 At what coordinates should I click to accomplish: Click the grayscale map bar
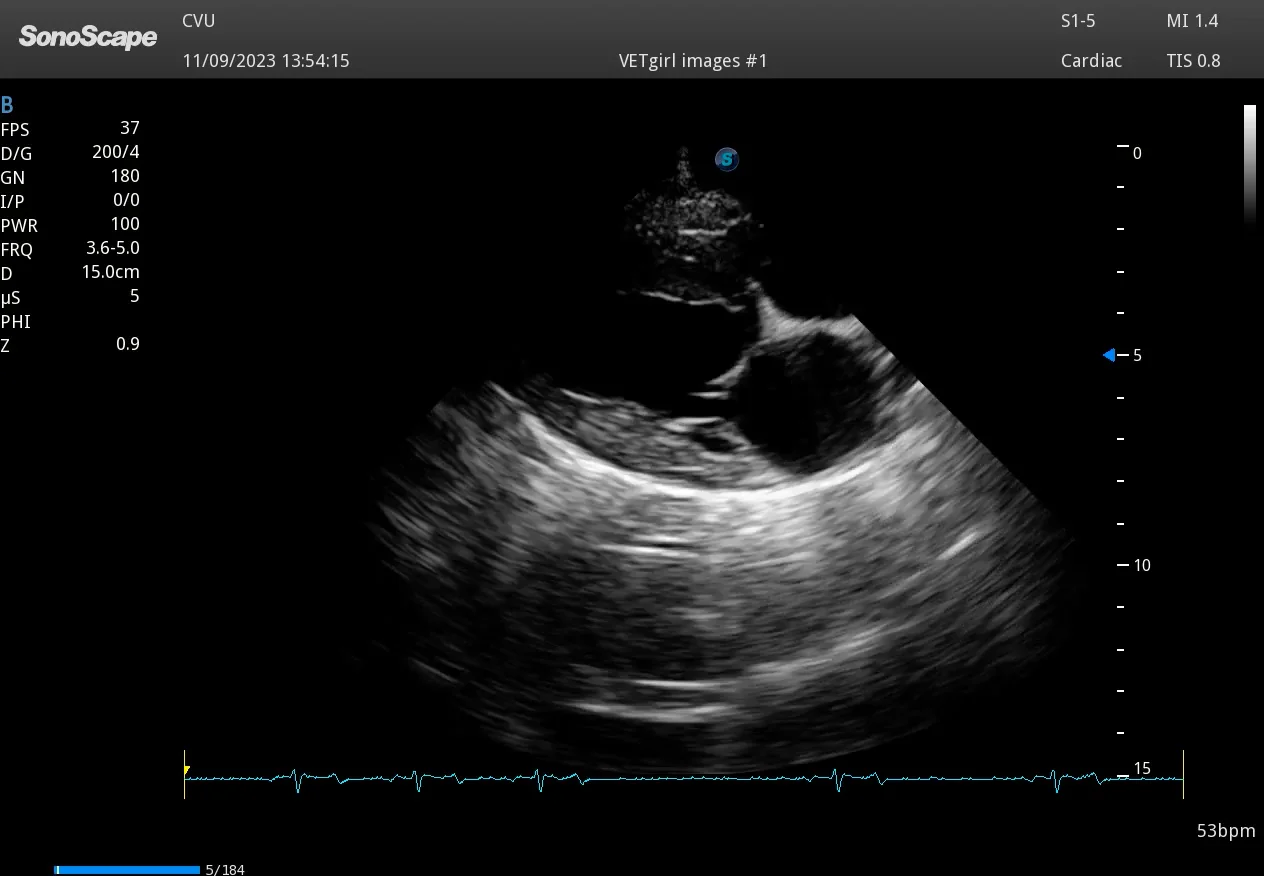1250,166
